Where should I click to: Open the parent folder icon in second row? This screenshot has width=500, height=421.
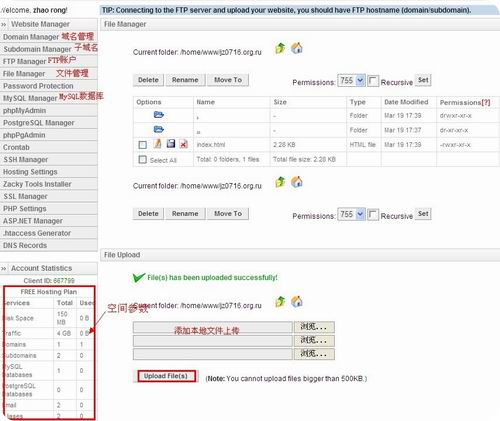159,129
